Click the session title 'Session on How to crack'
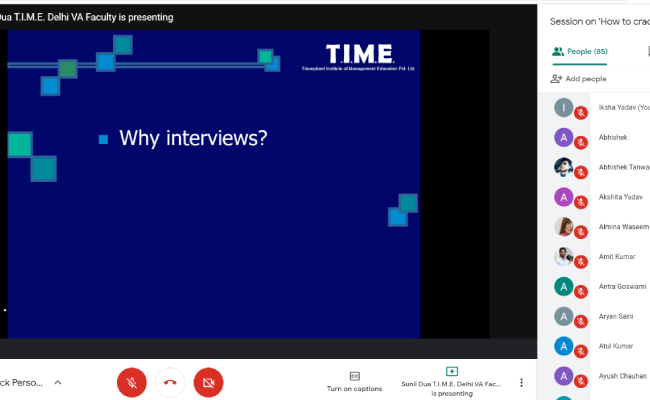 click(x=599, y=22)
